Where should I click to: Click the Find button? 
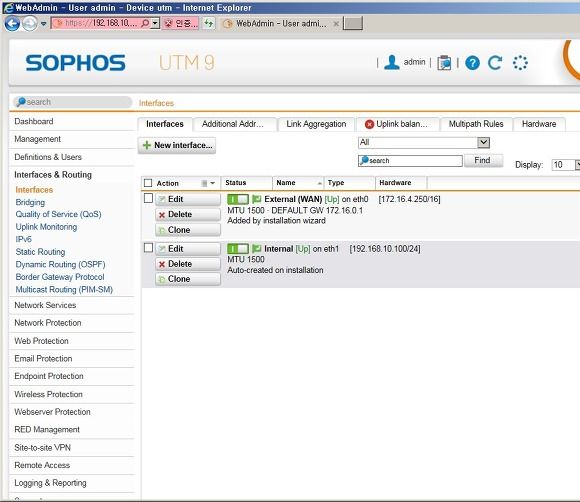coord(483,161)
